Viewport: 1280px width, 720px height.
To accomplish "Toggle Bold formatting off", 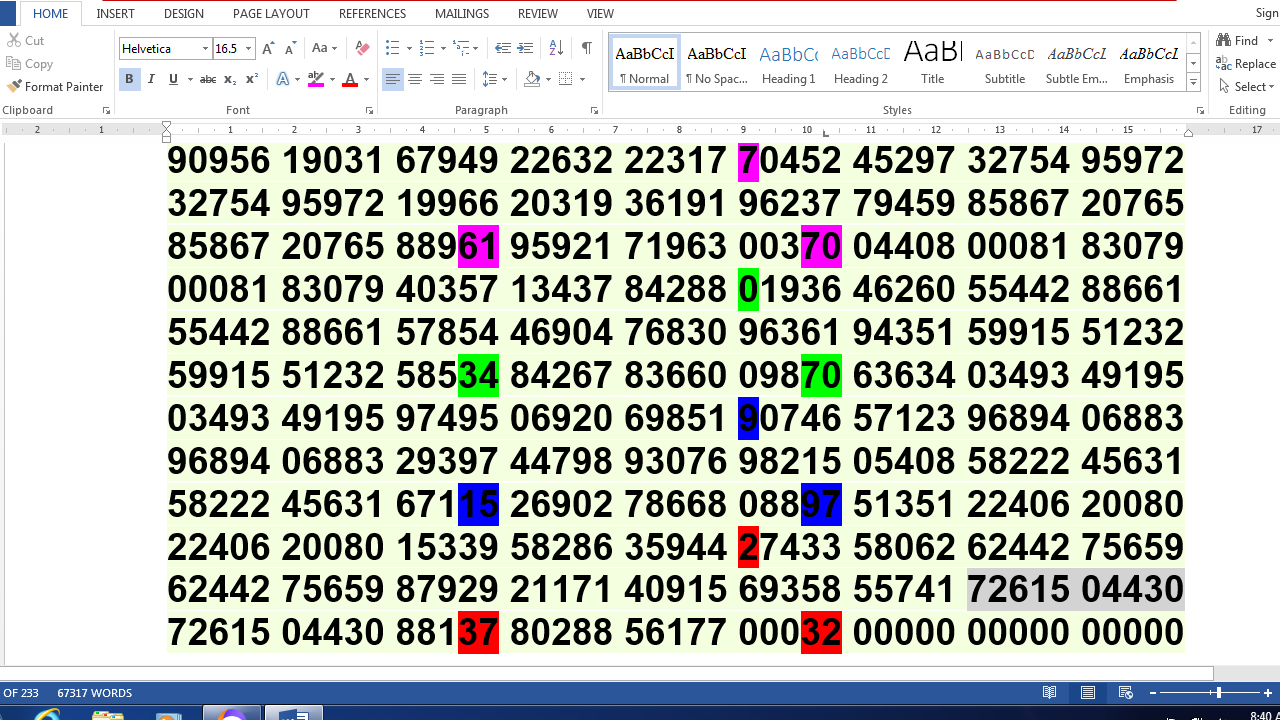I will click(129, 79).
